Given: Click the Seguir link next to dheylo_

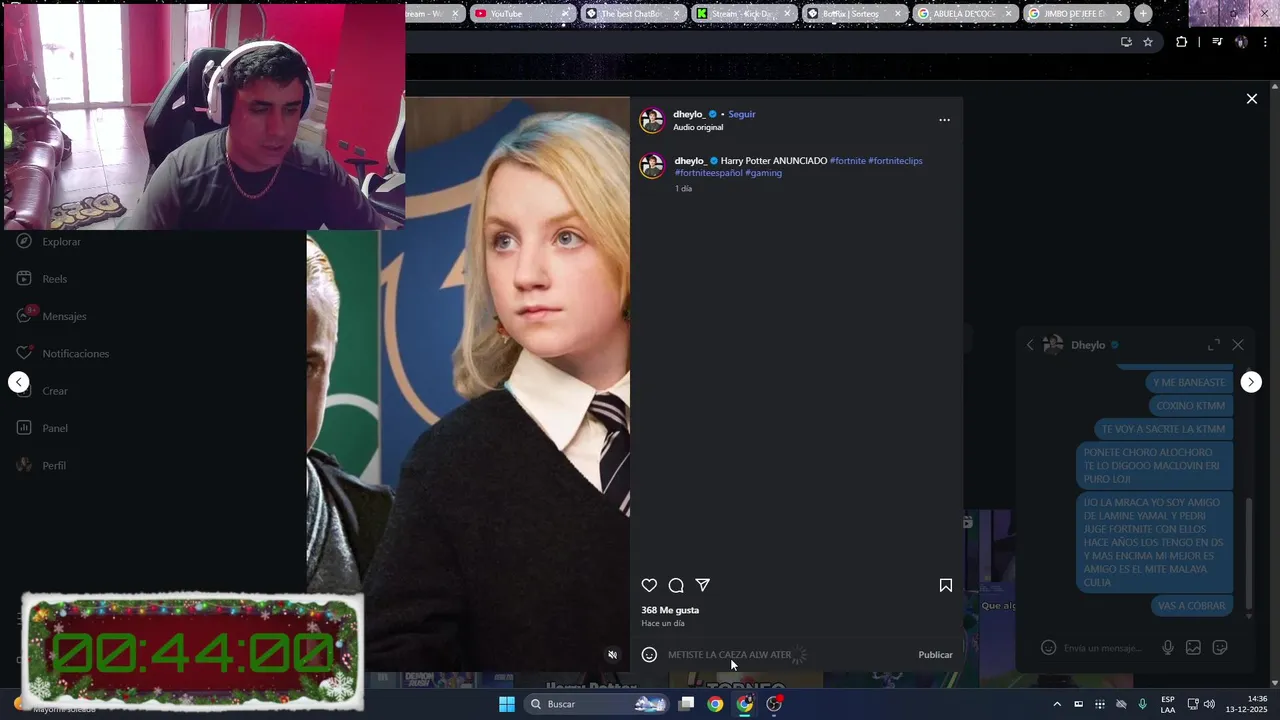Looking at the screenshot, I should 742,114.
